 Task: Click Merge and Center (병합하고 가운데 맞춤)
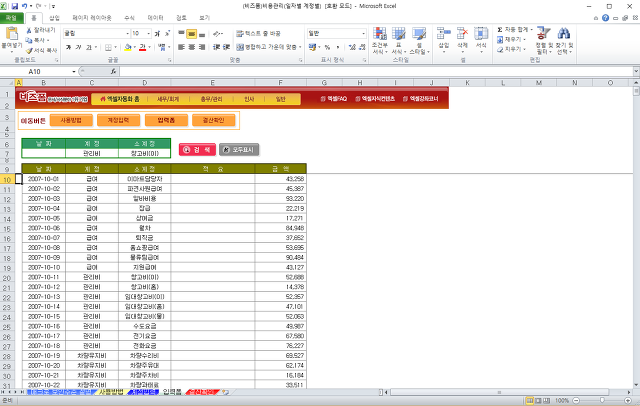point(266,47)
